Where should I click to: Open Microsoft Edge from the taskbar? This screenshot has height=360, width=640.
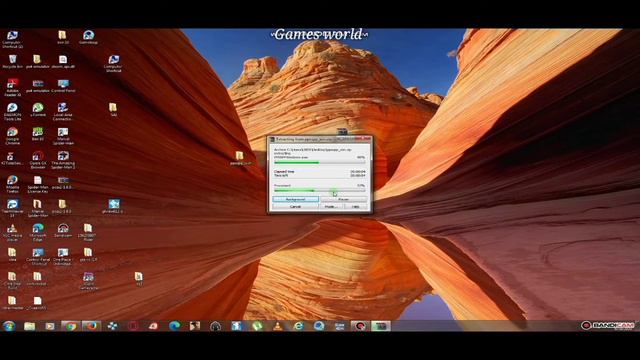(x=175, y=326)
